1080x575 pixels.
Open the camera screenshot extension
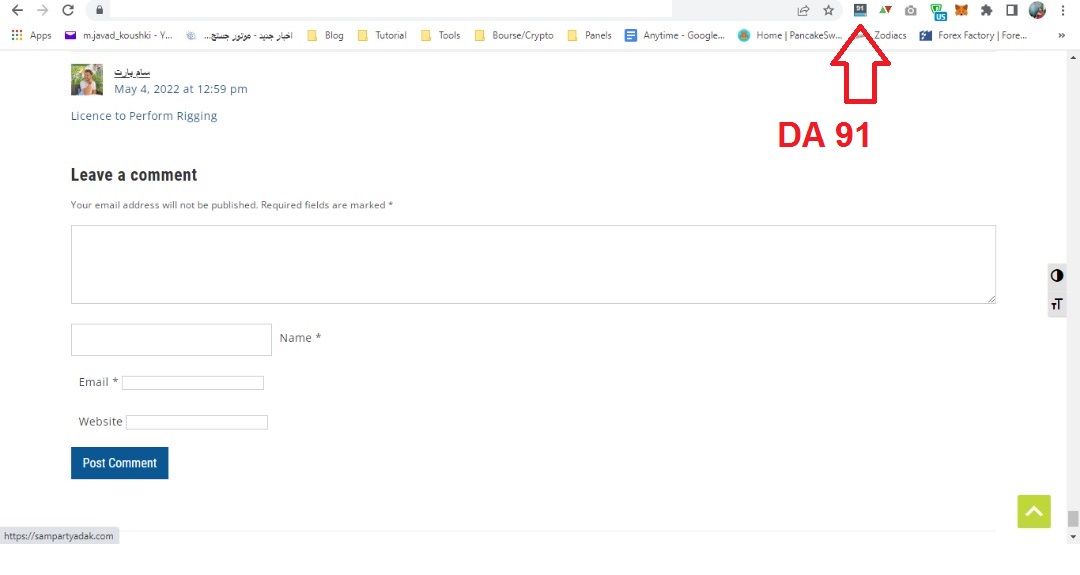tap(911, 10)
